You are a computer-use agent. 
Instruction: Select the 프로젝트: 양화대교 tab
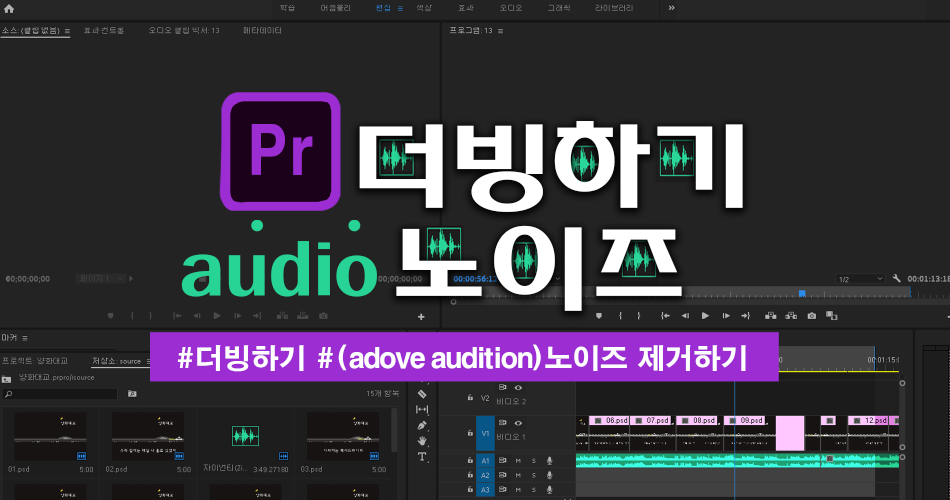(35, 361)
